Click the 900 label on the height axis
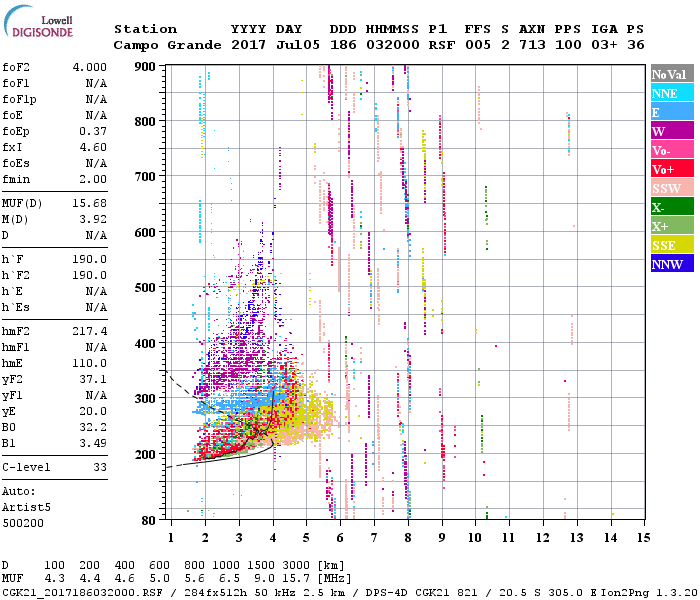This screenshot has height=600, width=700. [147, 67]
